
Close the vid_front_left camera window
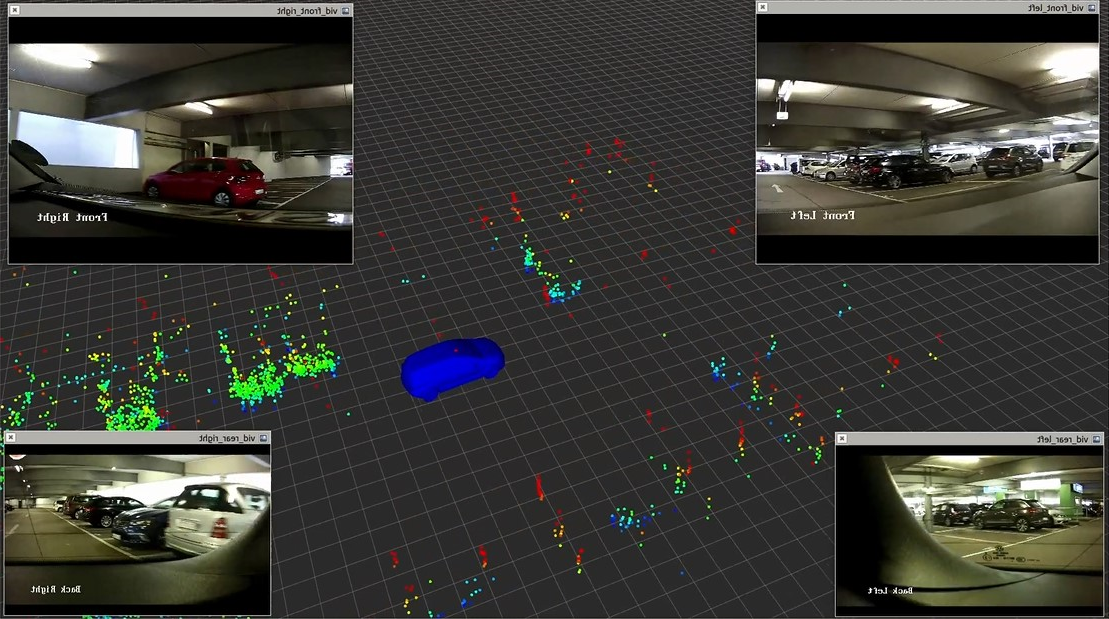[762, 7]
